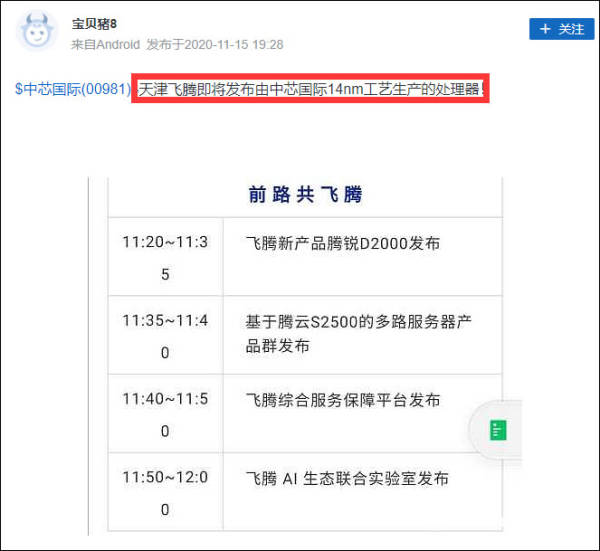
Task: Select the 11:40~11:50 time cell
Action: 165,414
